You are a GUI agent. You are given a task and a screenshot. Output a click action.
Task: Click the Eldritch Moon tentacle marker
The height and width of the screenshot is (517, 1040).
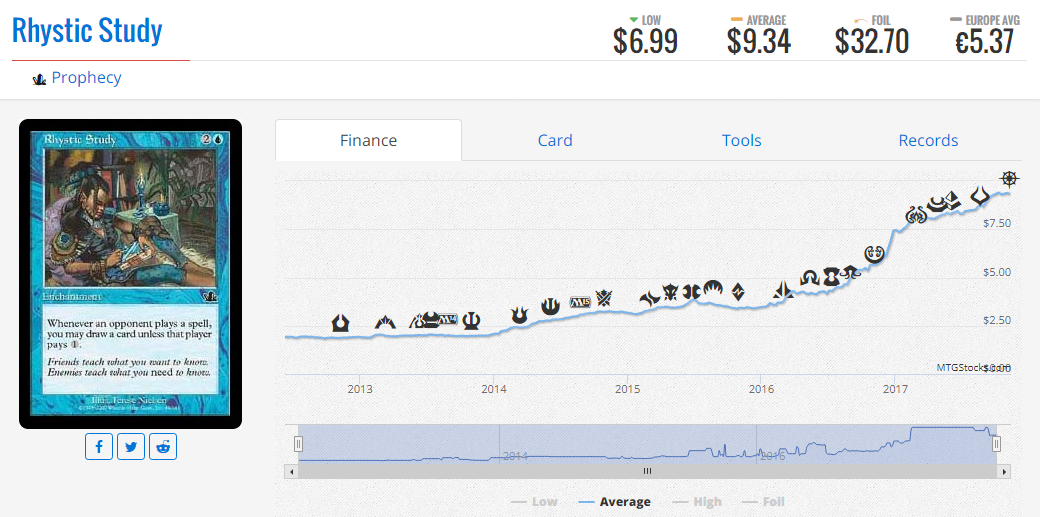851,271
